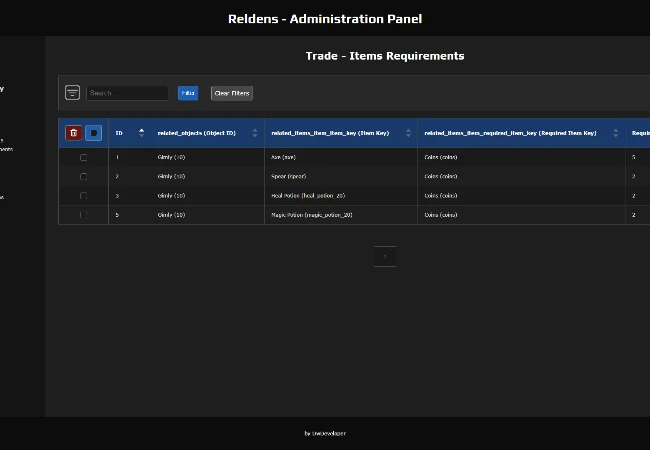This screenshot has height=450, width=650.
Task: Go to pagination page 1
Action: click(385, 257)
